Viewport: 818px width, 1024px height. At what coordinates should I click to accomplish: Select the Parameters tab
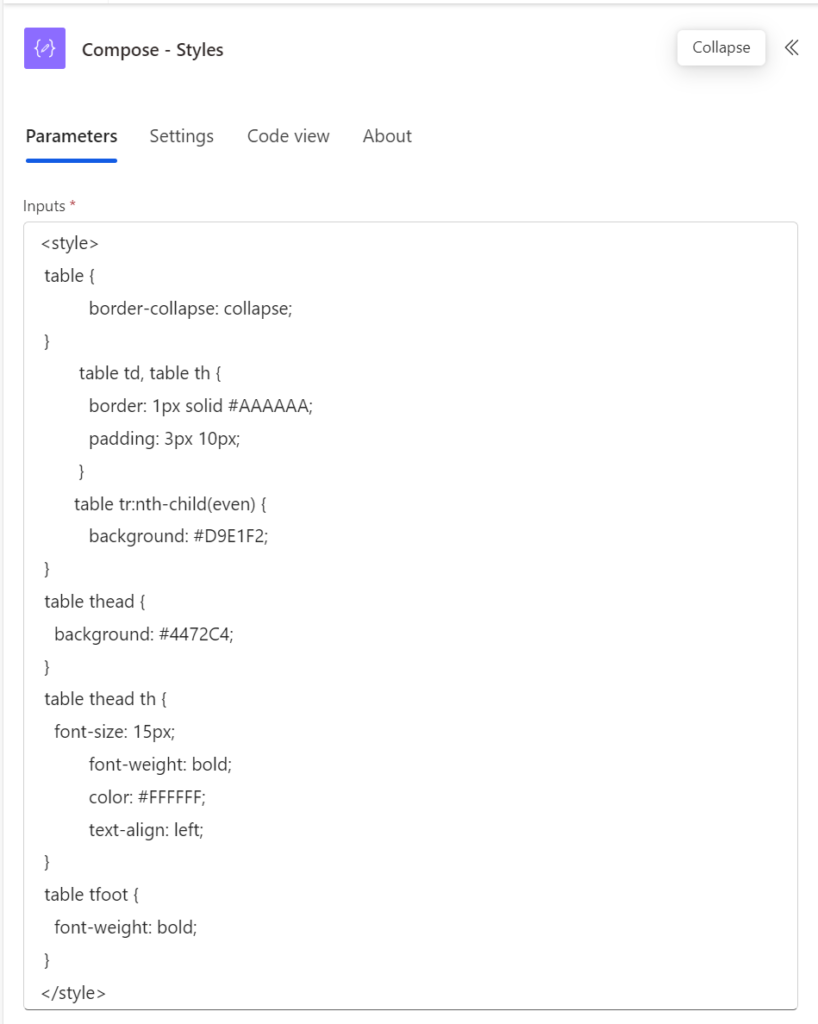(x=71, y=136)
